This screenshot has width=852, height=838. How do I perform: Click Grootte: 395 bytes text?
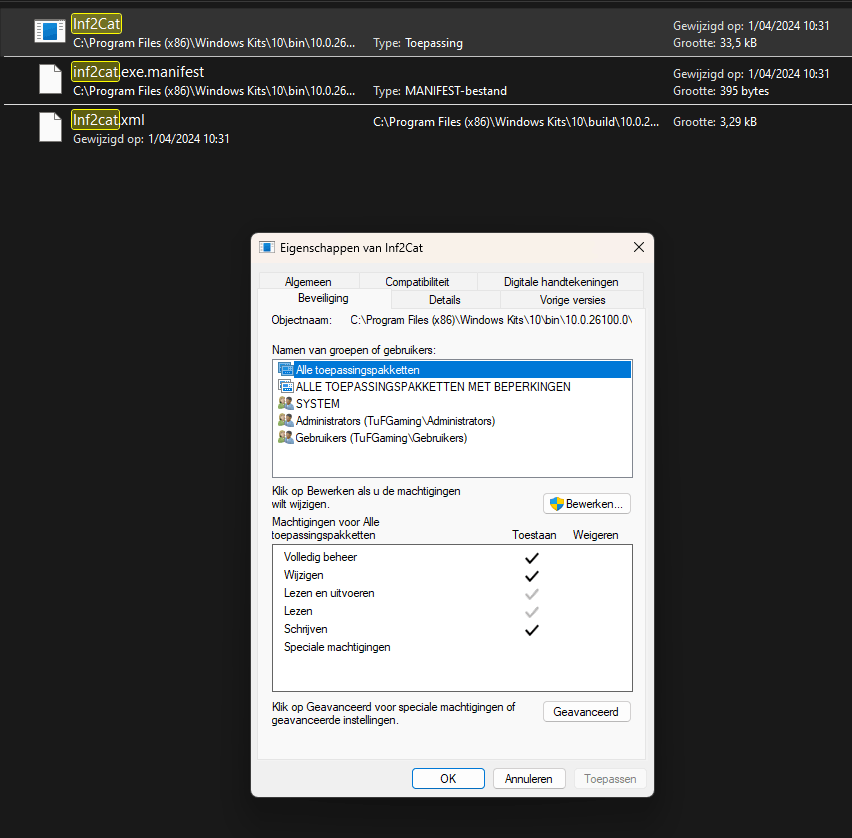(721, 91)
